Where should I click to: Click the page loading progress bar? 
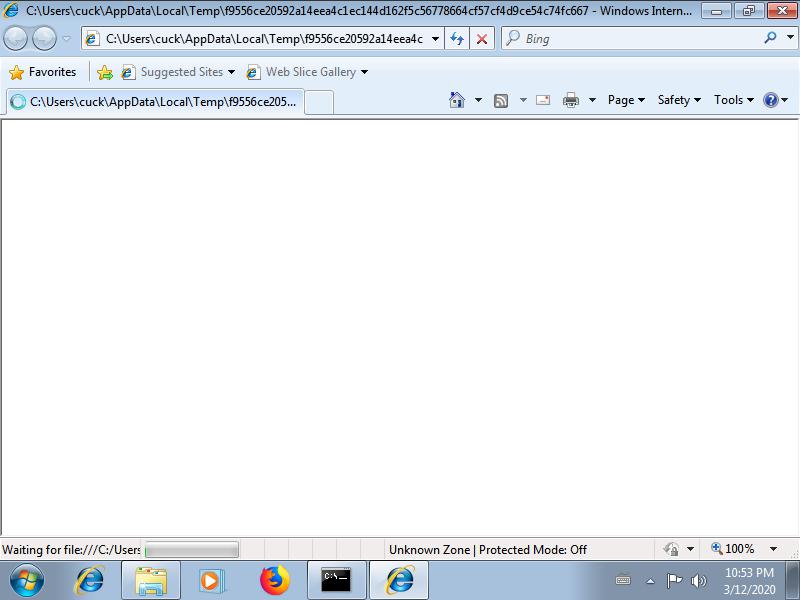192,549
